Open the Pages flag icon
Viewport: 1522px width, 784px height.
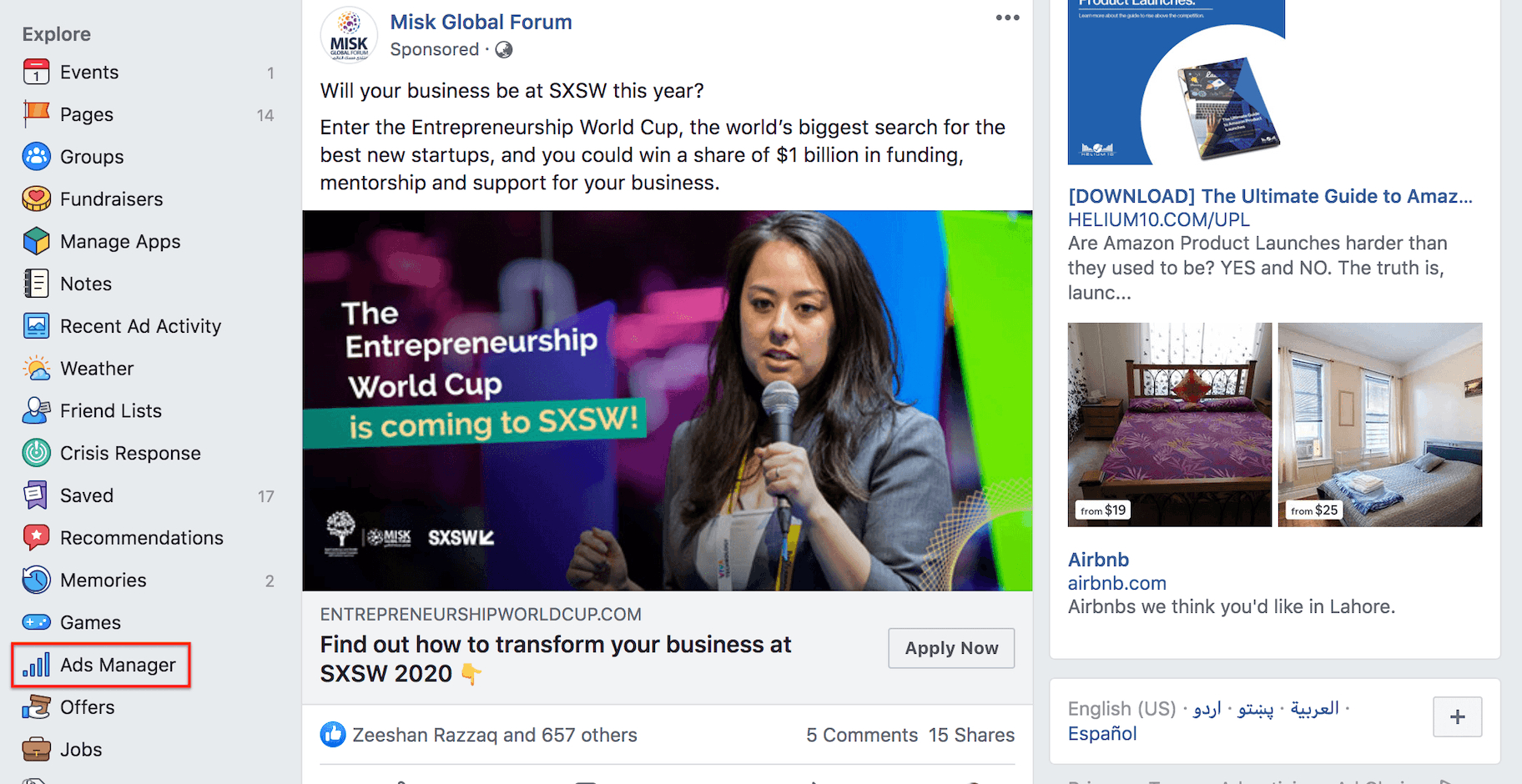click(x=36, y=114)
